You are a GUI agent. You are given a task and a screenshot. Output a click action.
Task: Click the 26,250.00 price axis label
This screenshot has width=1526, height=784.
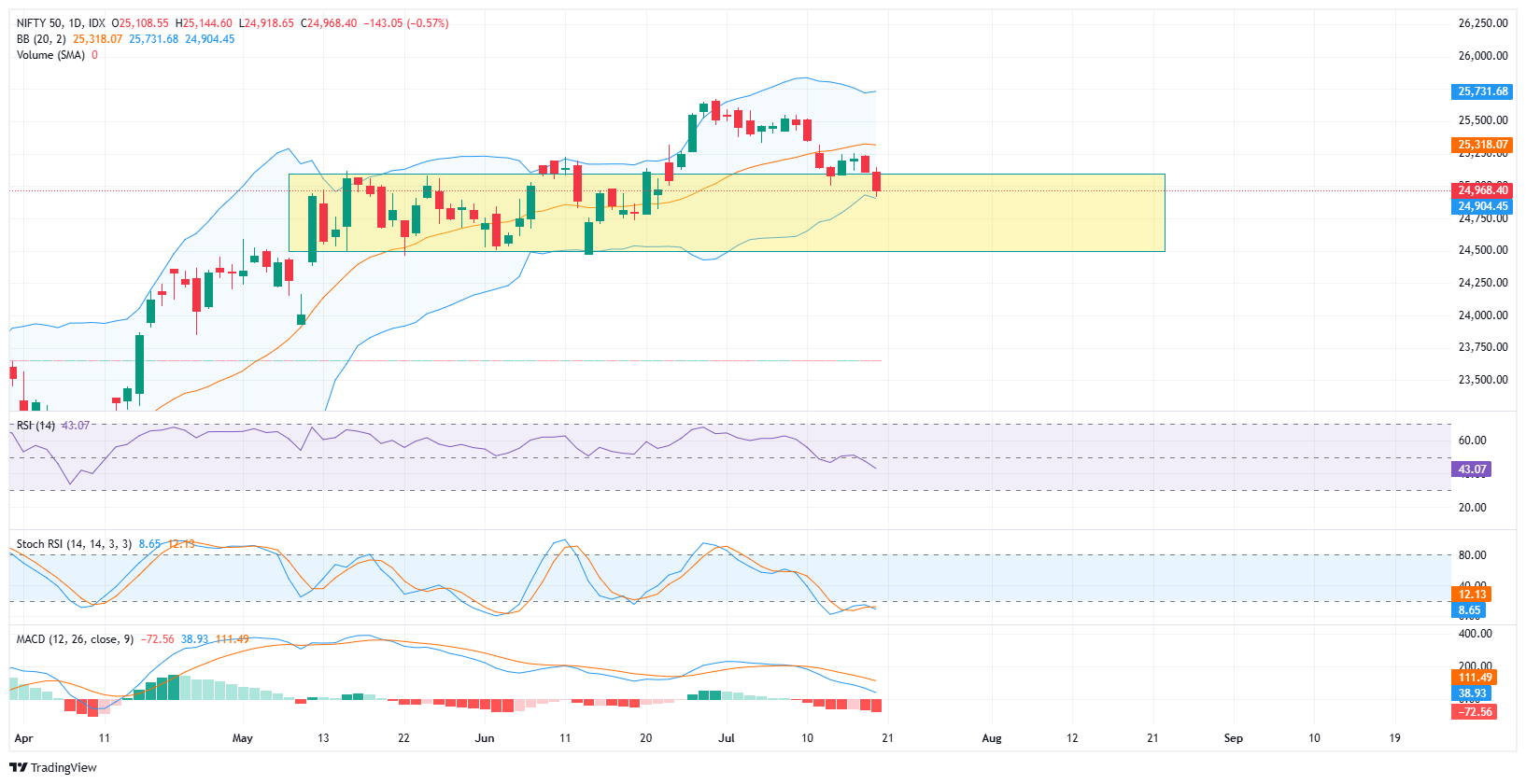tap(1483, 23)
